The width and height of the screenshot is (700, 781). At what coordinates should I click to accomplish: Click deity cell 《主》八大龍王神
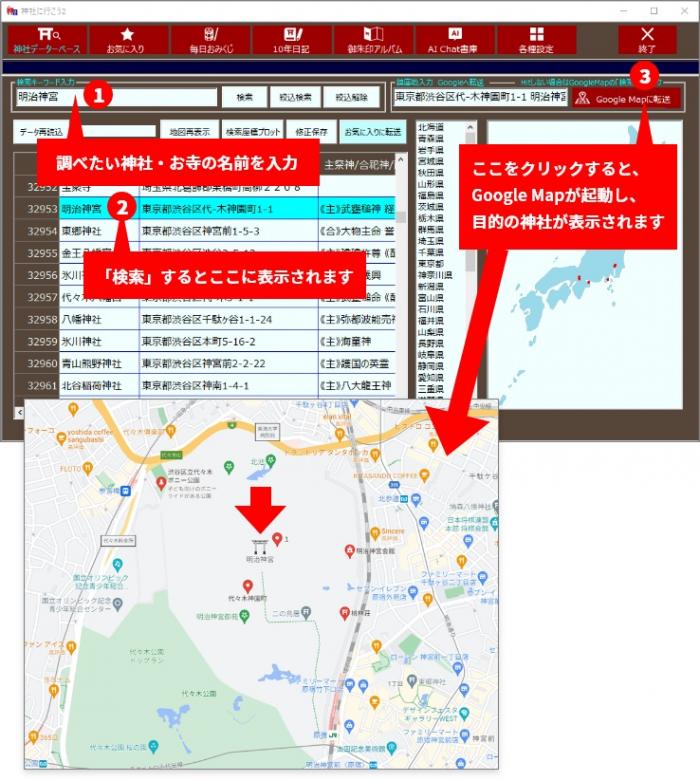click(357, 385)
